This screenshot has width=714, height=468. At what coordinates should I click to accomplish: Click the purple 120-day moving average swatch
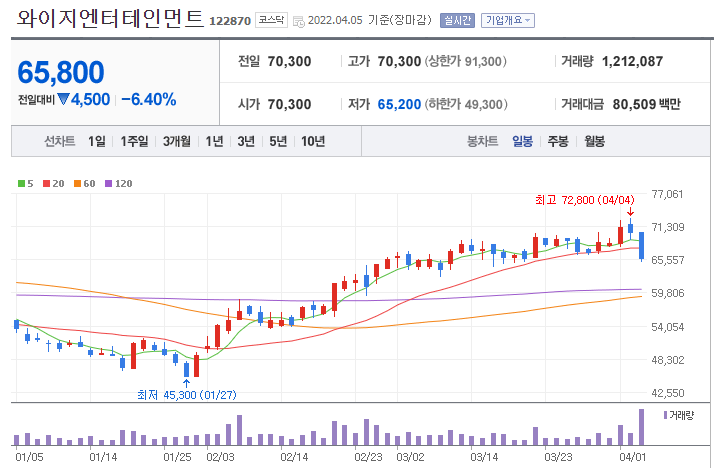pos(109,183)
